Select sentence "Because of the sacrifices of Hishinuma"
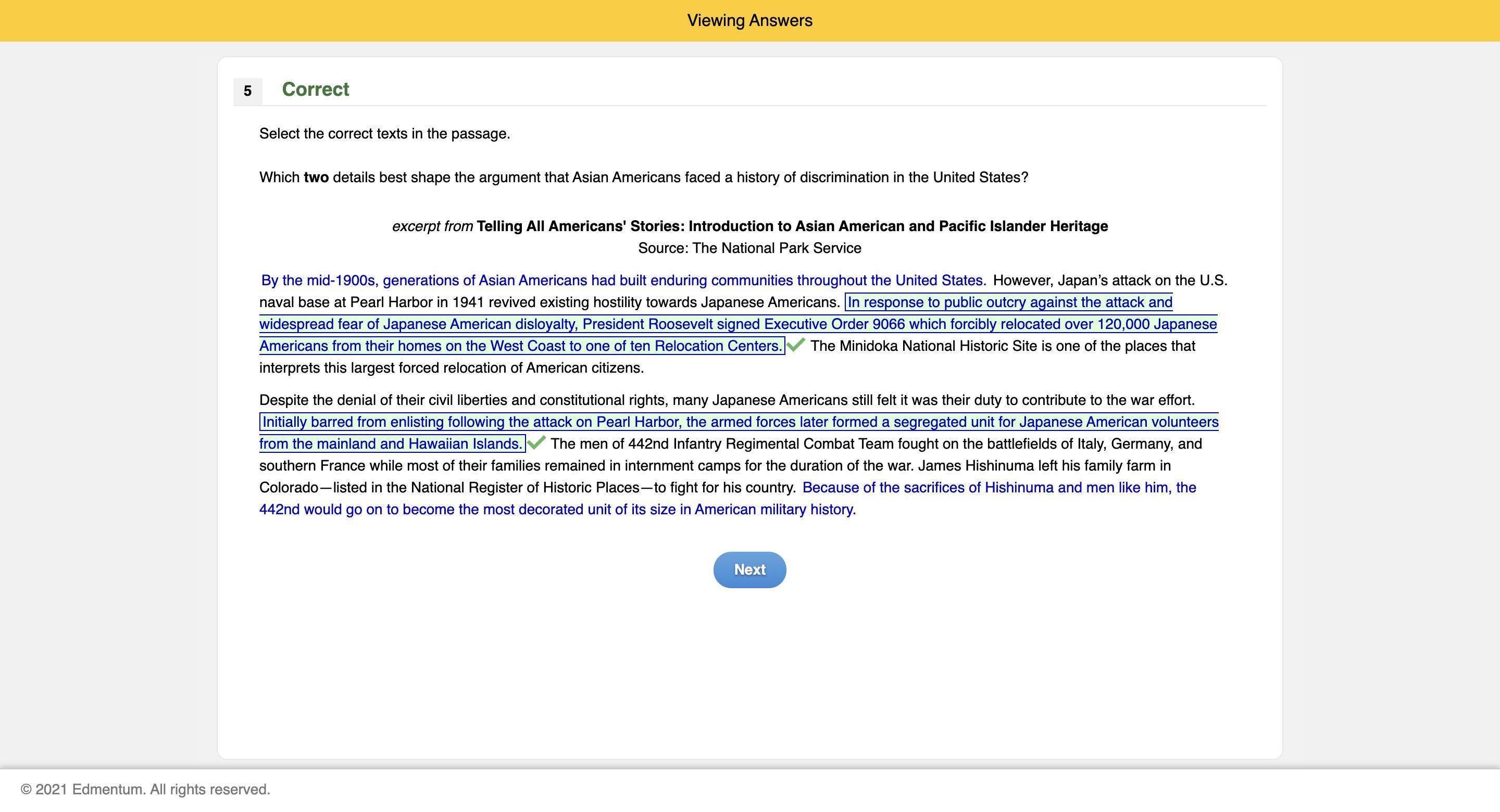The image size is (1500, 812). 998,488
